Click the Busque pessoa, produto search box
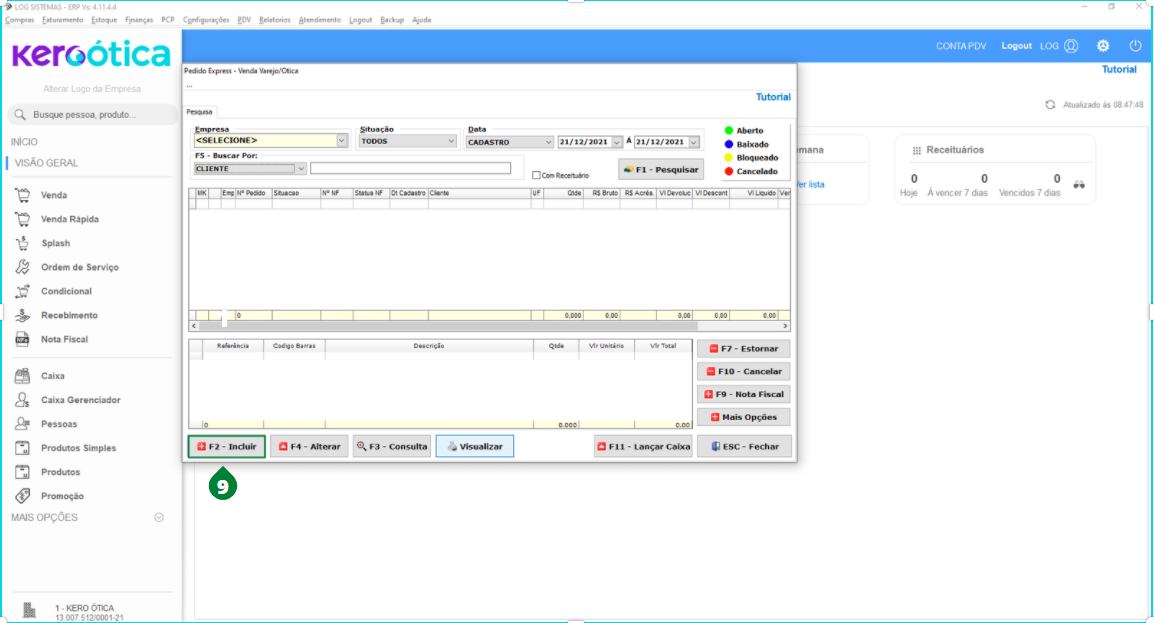This screenshot has width=1154, height=623. tap(92, 115)
